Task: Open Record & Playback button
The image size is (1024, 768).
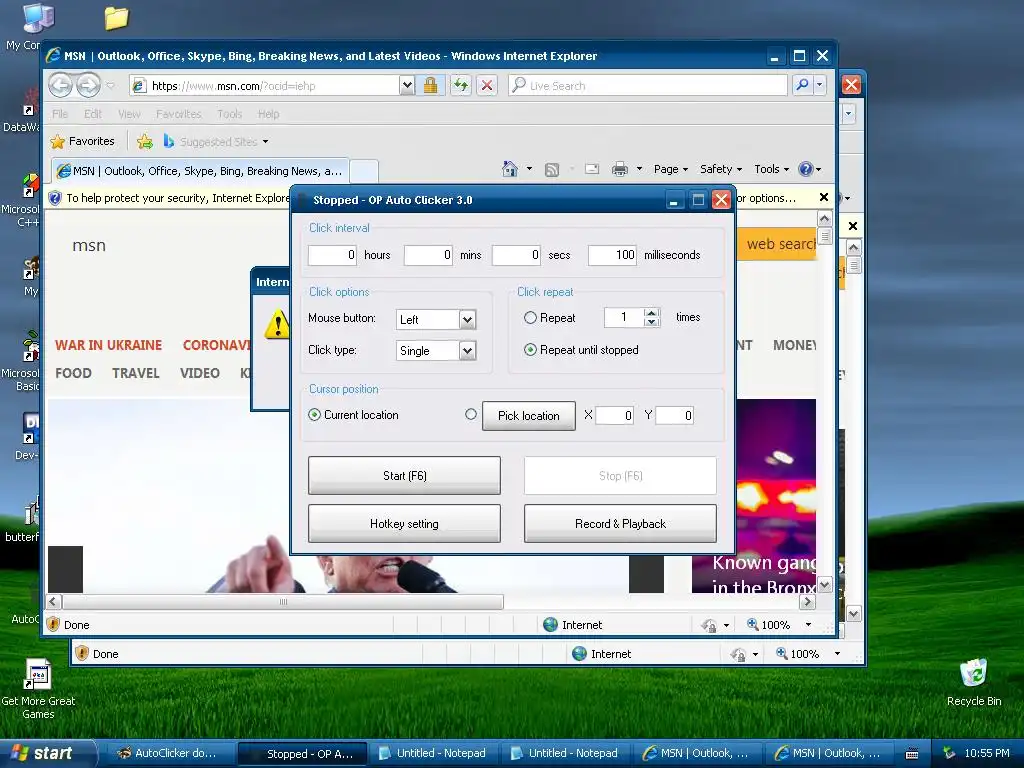Action: [x=620, y=524]
